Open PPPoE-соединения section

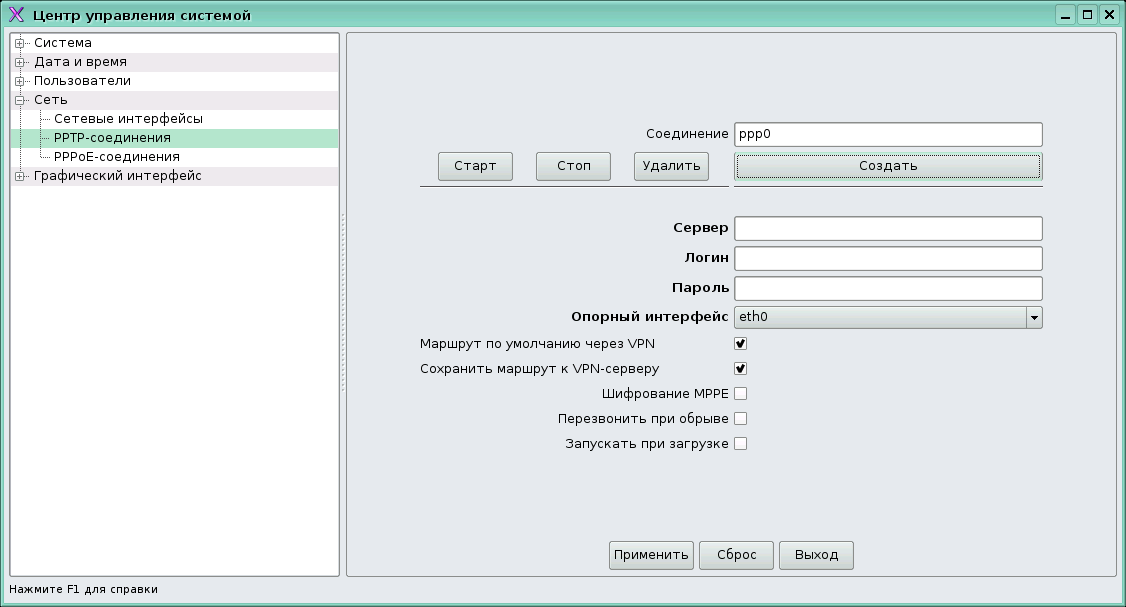(x=116, y=157)
